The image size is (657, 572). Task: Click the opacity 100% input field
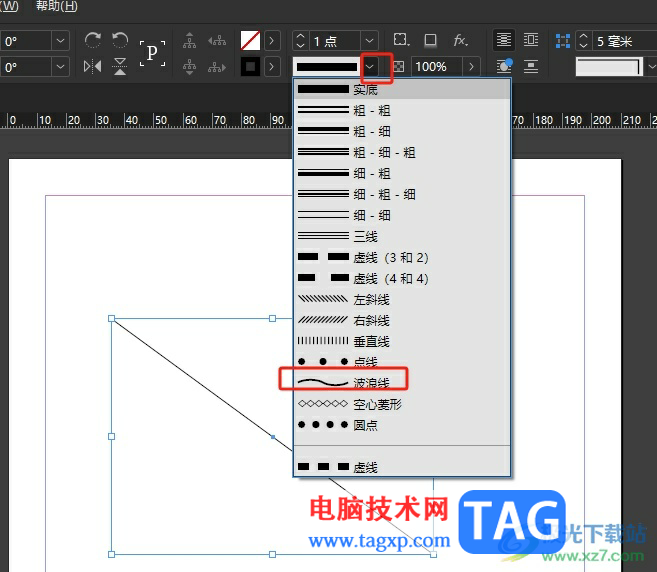(x=437, y=67)
